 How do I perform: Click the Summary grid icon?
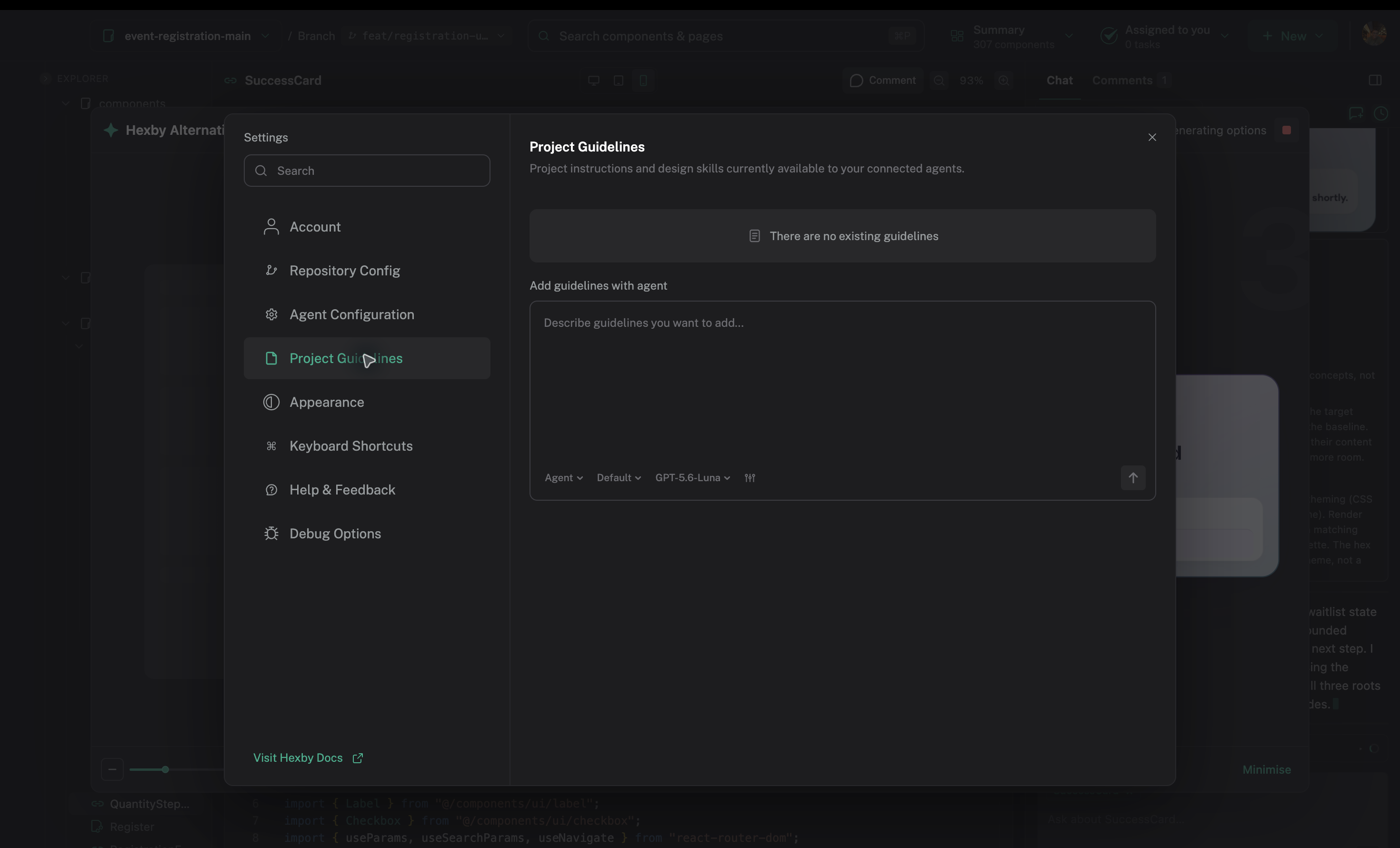pyautogui.click(x=957, y=36)
